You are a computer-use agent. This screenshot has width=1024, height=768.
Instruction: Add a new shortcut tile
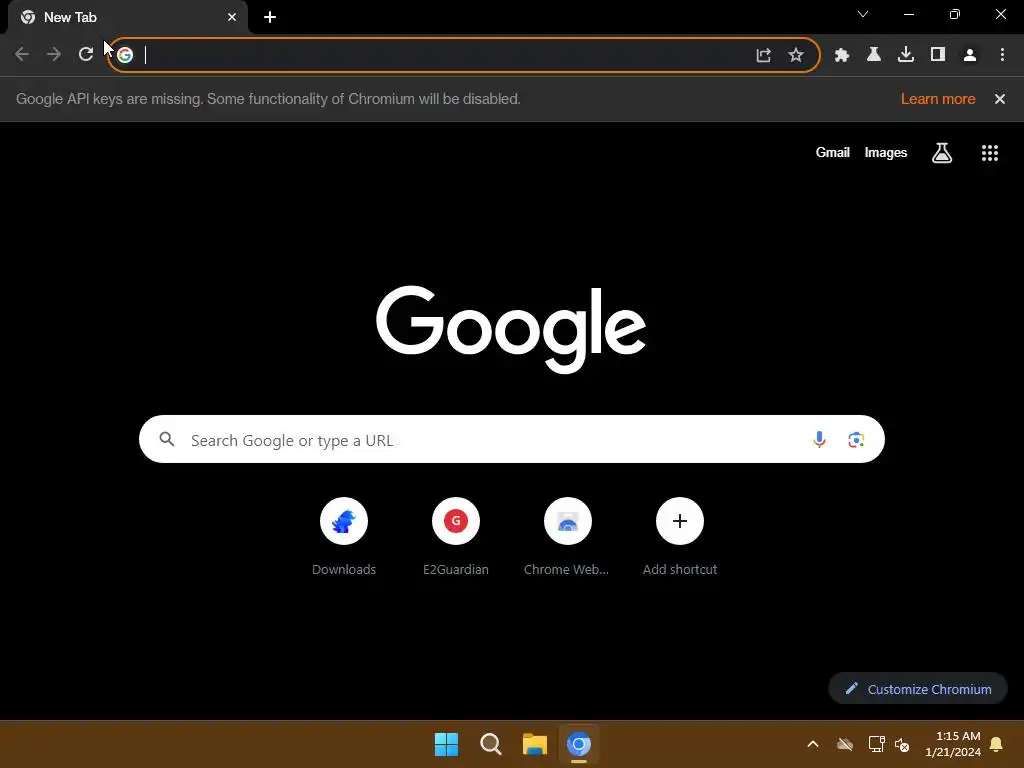coord(680,537)
